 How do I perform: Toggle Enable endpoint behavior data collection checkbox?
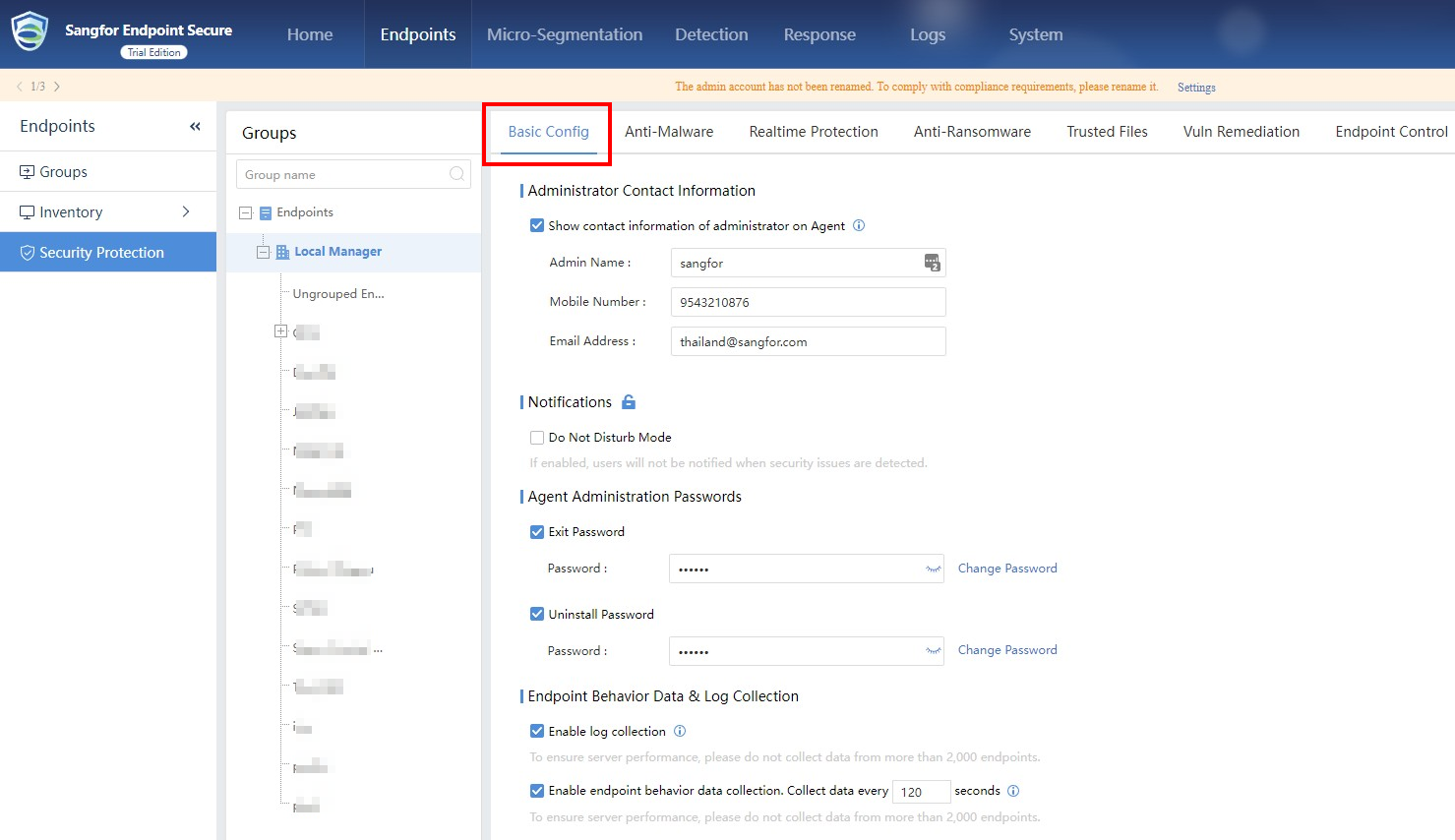pyautogui.click(x=537, y=791)
